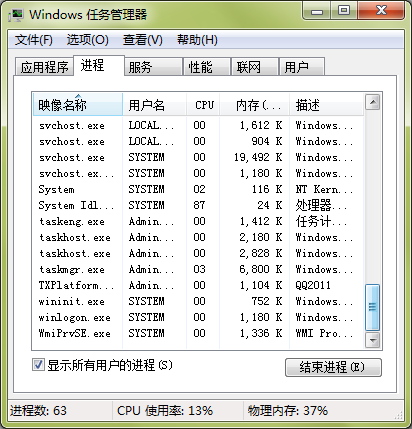
Task: Click memory value 1,336 K
Action: point(261,333)
